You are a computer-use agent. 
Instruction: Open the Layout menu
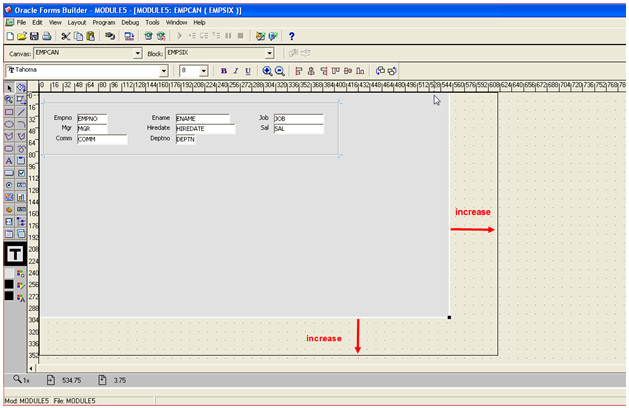pos(76,21)
